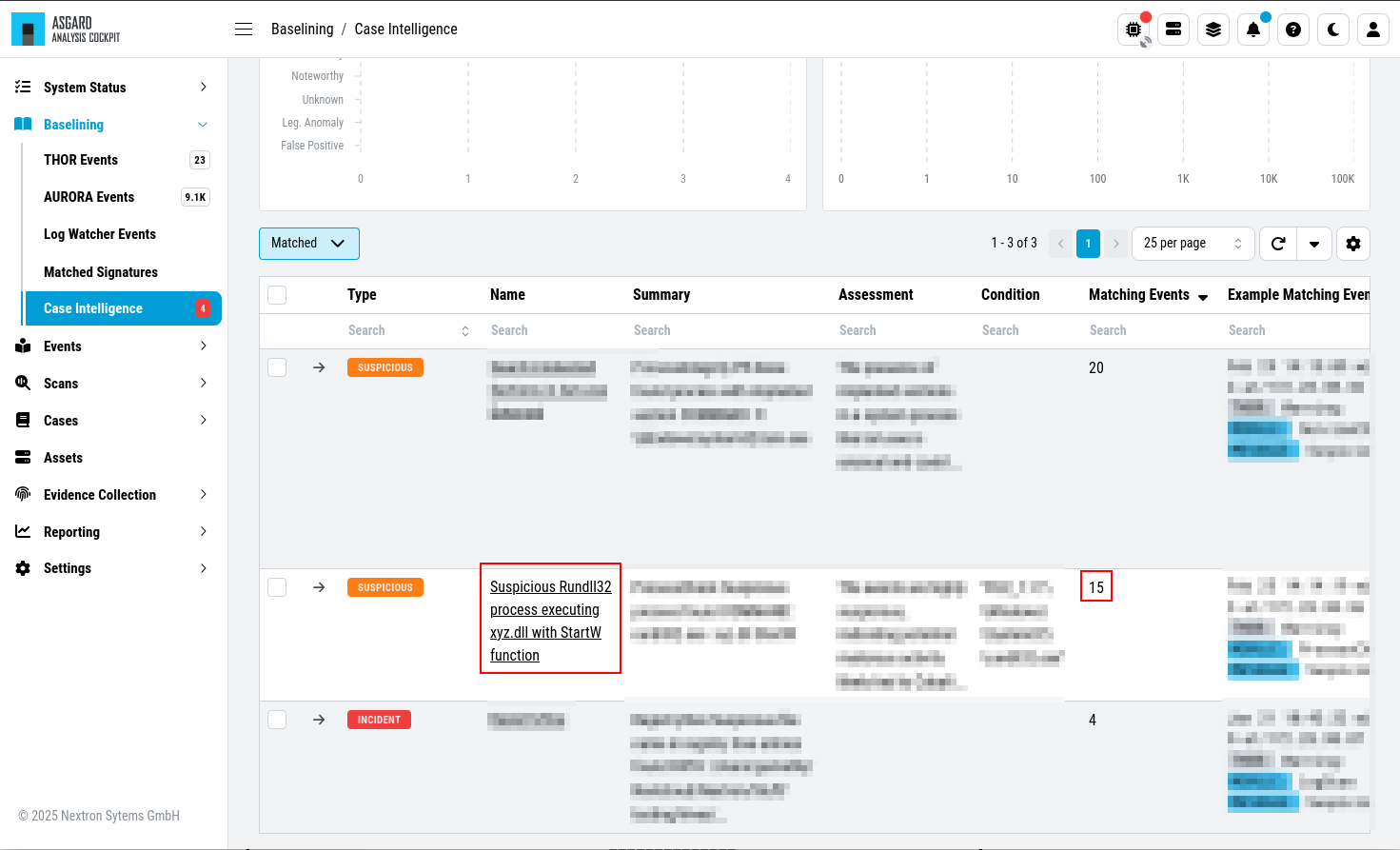Expand the Cases menu
1400x850 pixels.
tap(203, 420)
